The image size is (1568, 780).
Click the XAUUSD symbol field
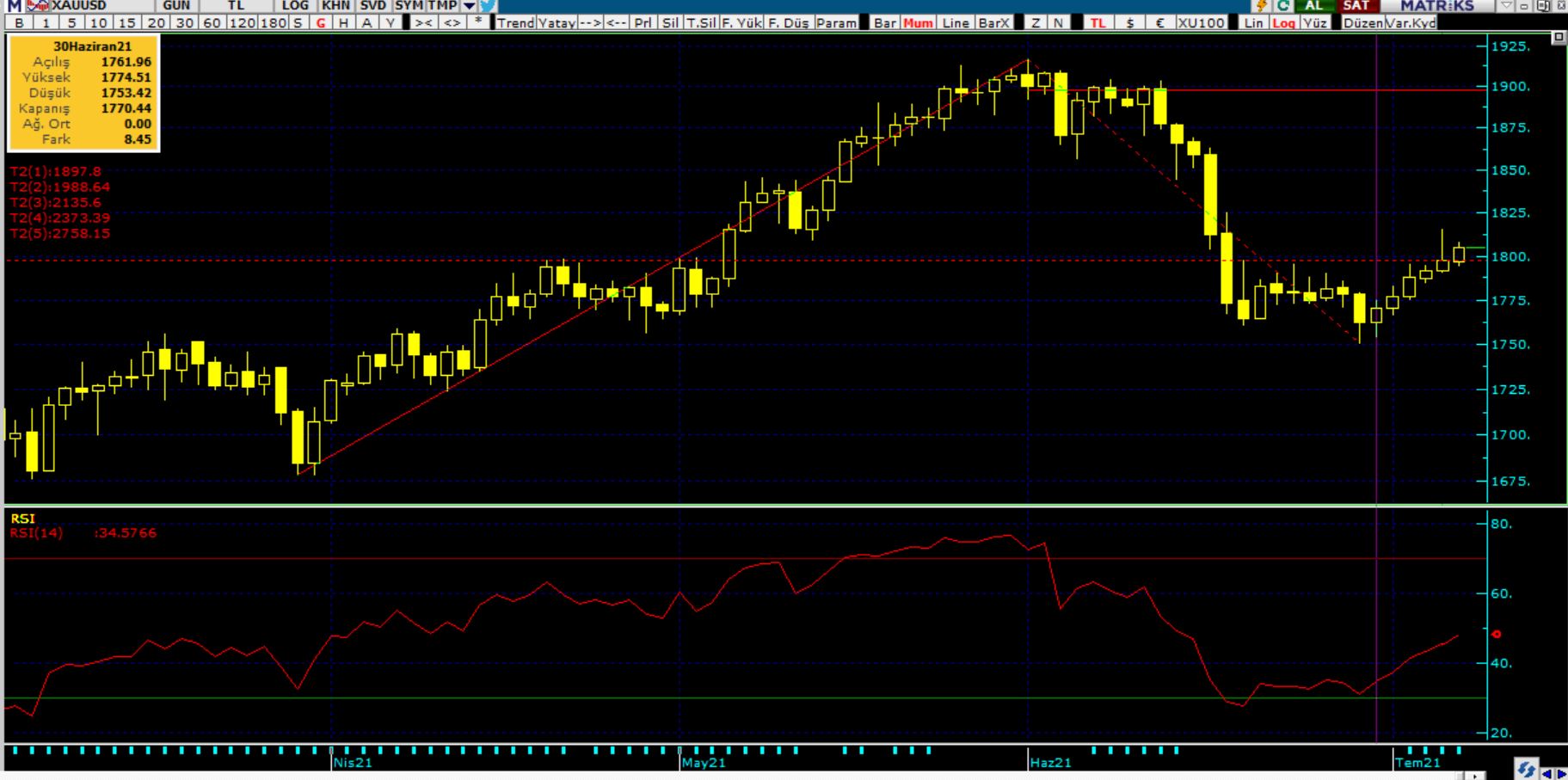(x=101, y=6)
